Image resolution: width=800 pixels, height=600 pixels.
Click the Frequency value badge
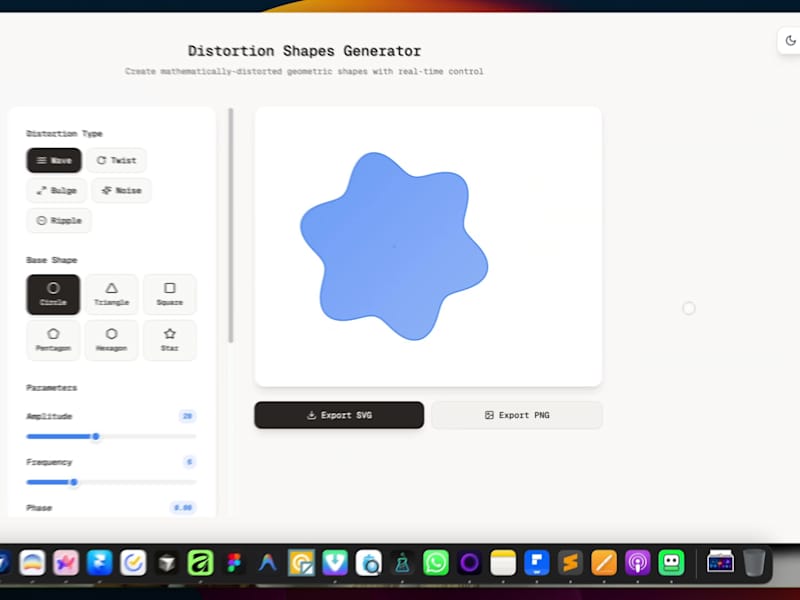click(189, 462)
